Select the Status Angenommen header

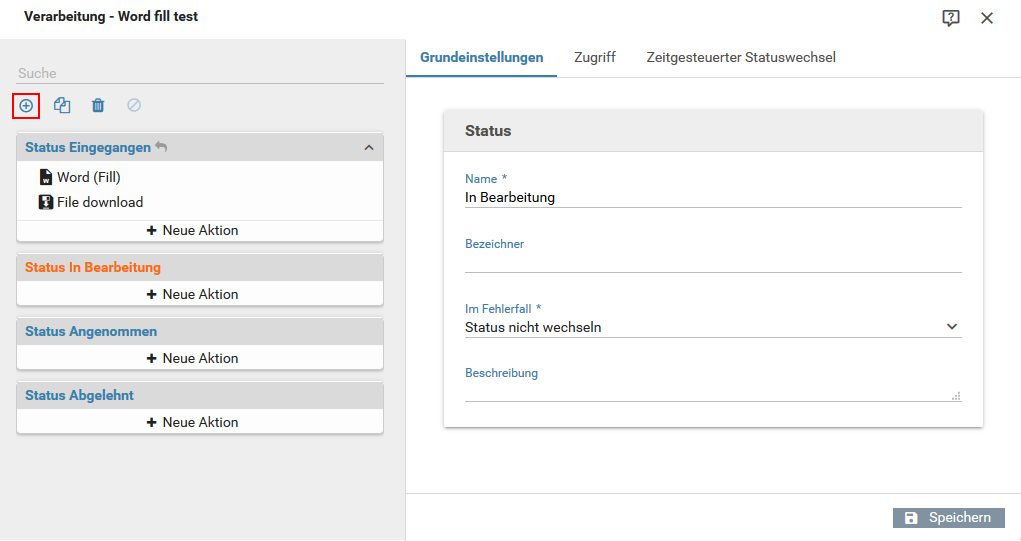pos(200,331)
